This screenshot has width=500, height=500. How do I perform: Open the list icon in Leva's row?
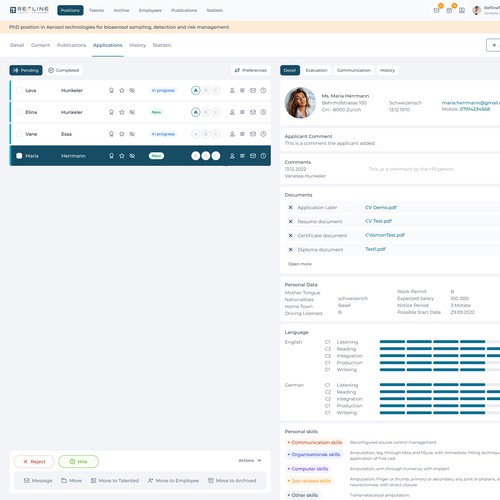242,90
